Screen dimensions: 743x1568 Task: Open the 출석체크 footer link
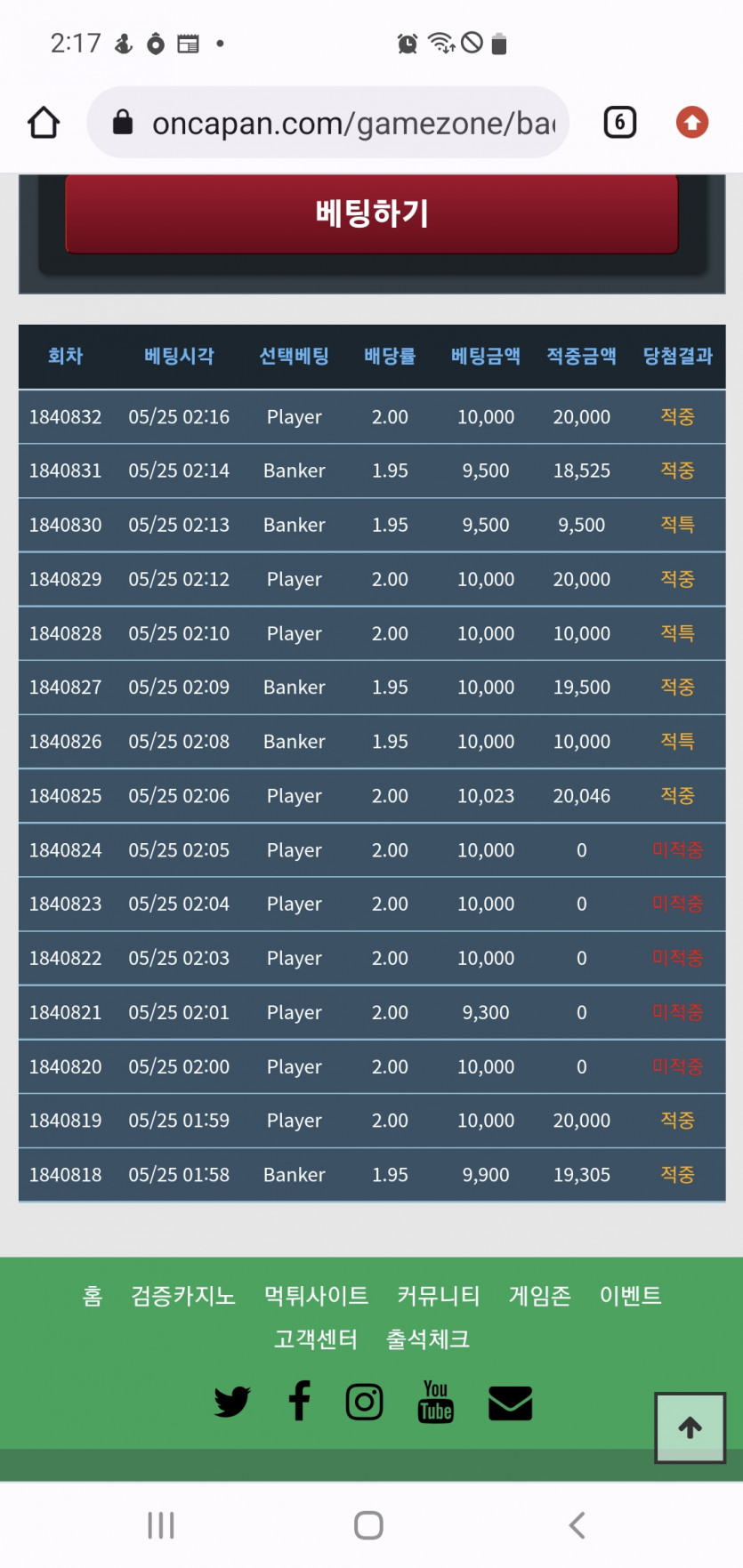(428, 1339)
